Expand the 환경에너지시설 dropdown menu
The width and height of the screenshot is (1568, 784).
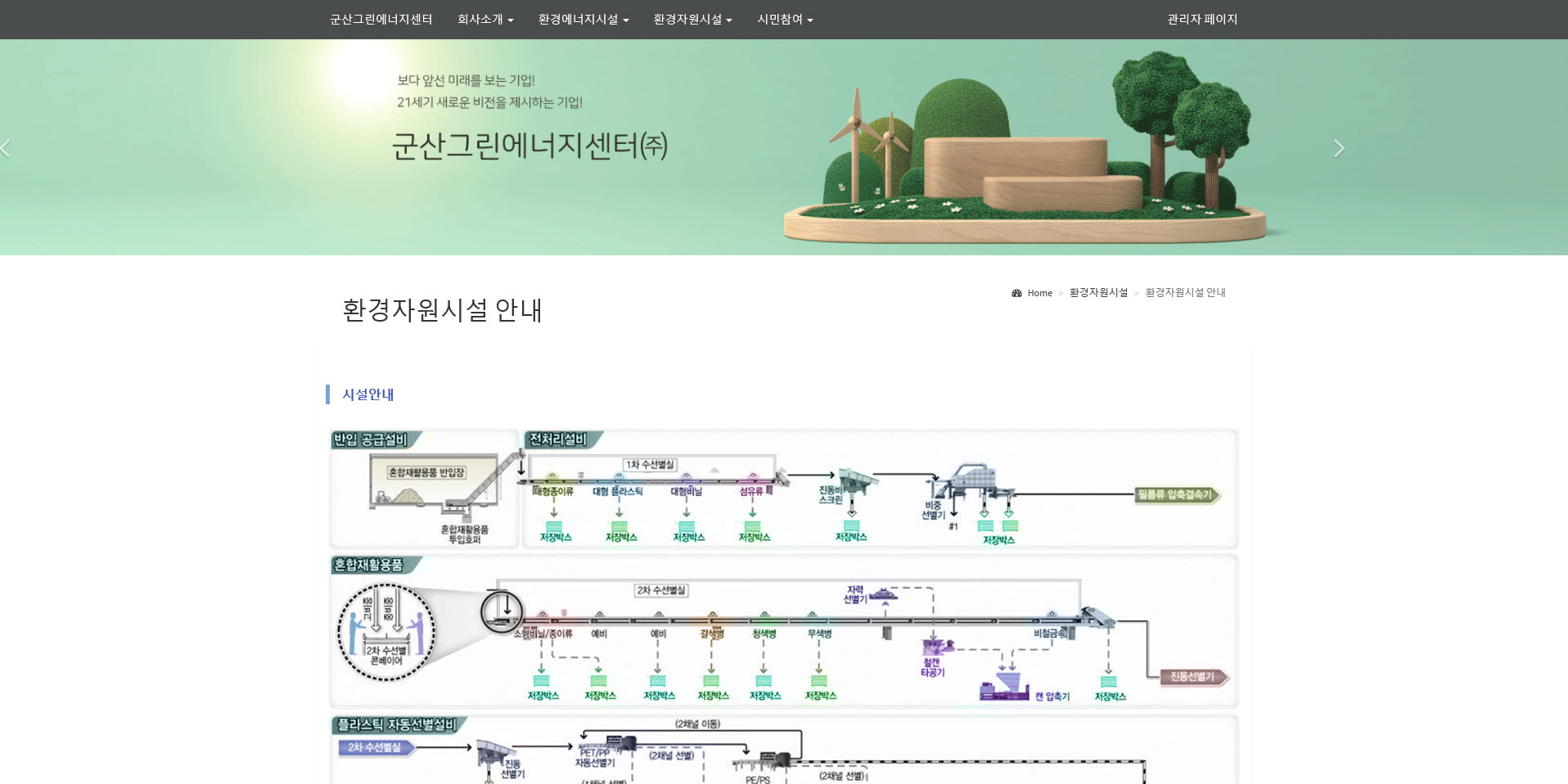point(583,19)
